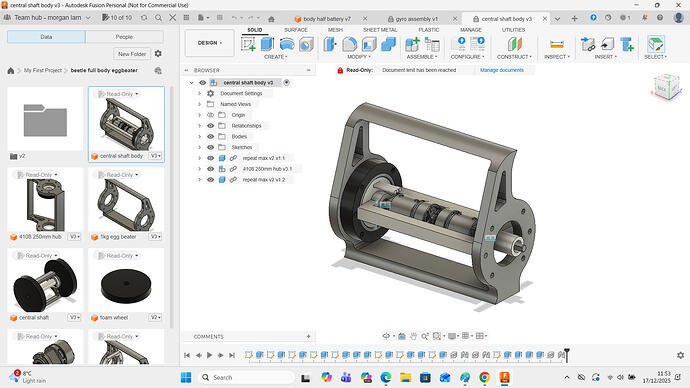The height and width of the screenshot is (388, 690).
Task: Expand the Sketches folder
Action: pyautogui.click(x=199, y=147)
